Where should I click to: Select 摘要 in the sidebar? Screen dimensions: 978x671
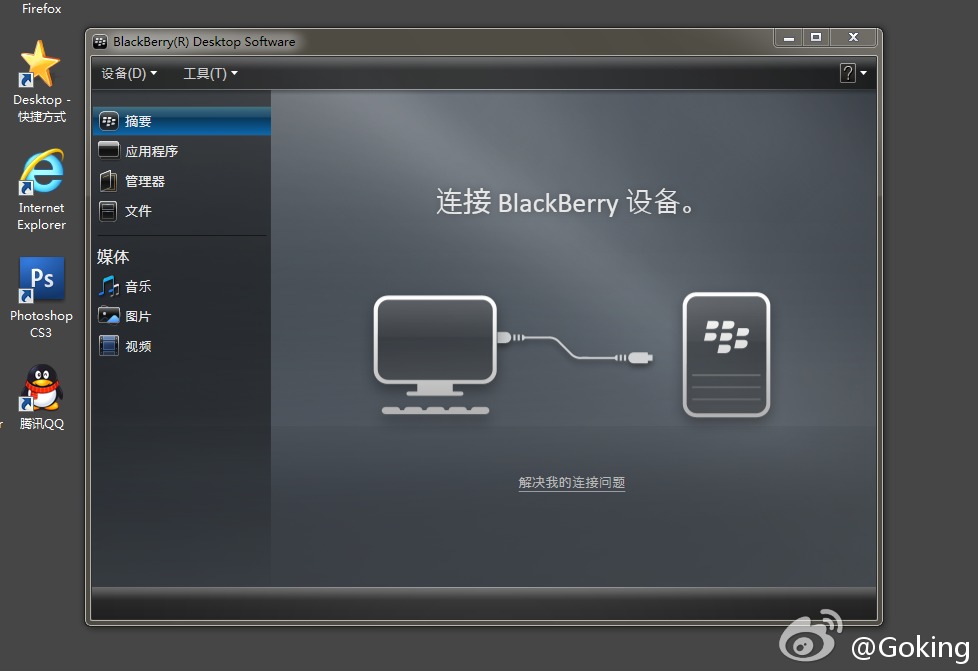182,121
